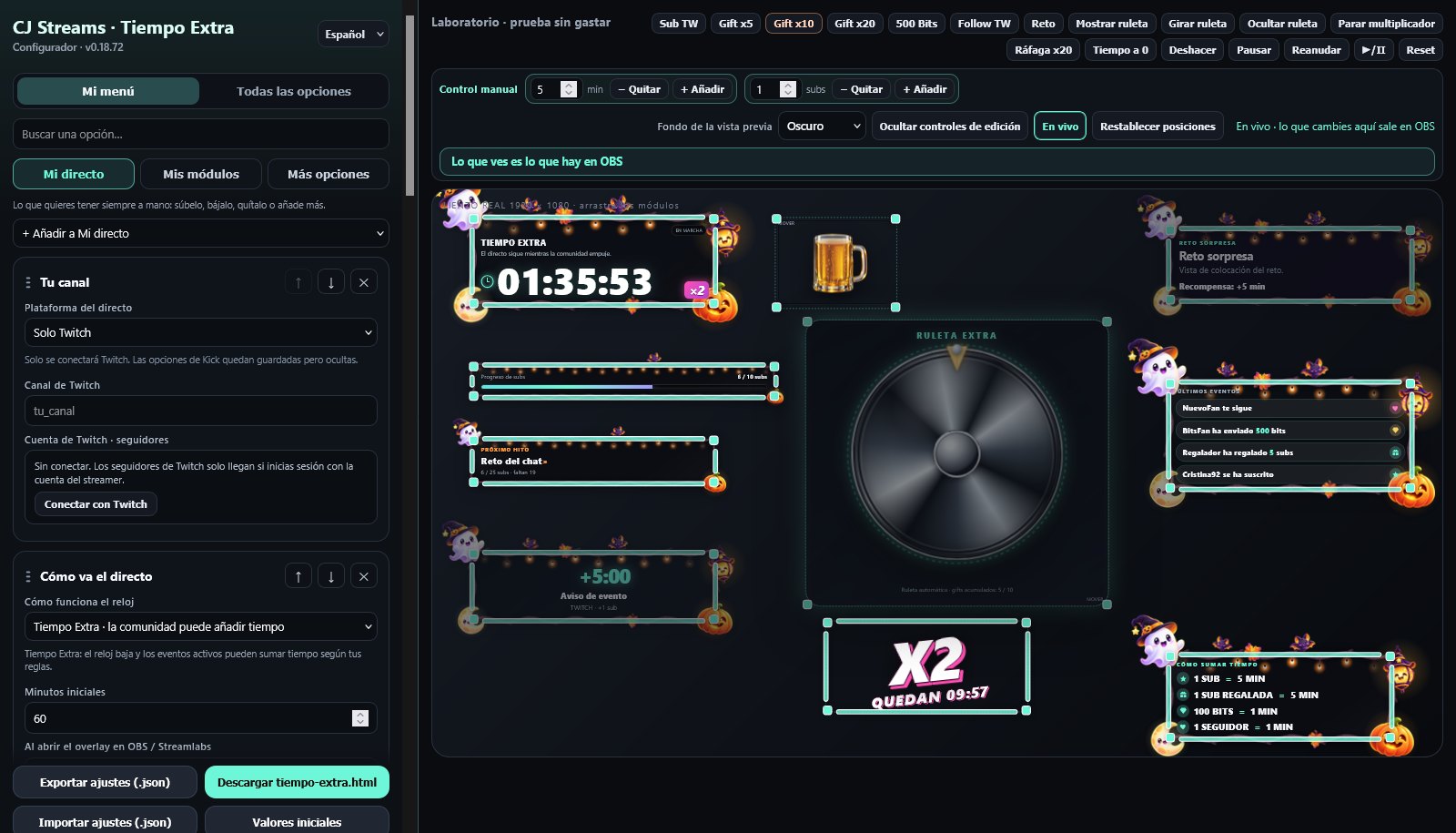Remove the "Tu canal" module
This screenshot has width=1456, height=833.
click(364, 282)
